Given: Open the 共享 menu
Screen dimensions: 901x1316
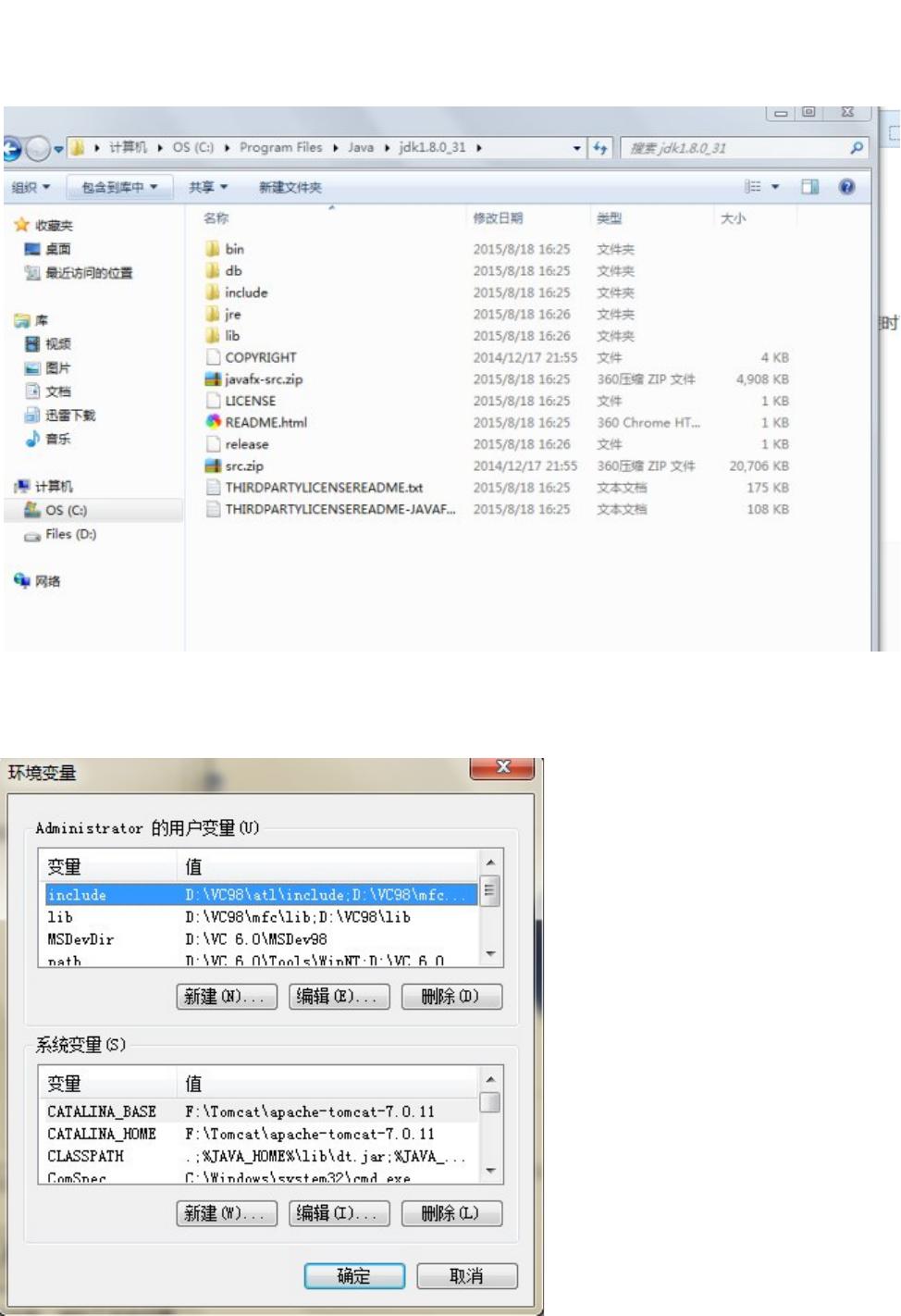Looking at the screenshot, I should (208, 188).
